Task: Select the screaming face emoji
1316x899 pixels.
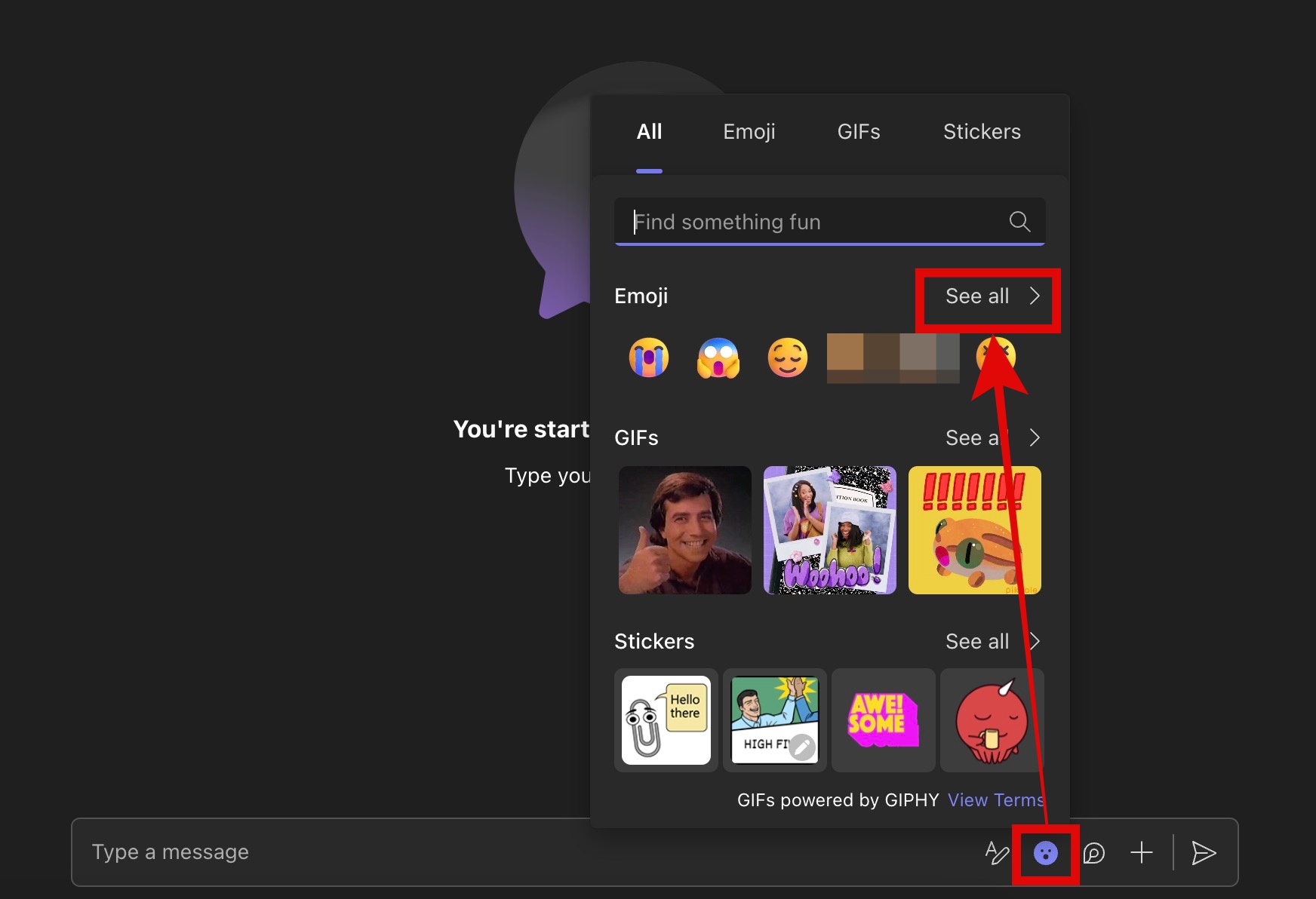Action: point(718,357)
